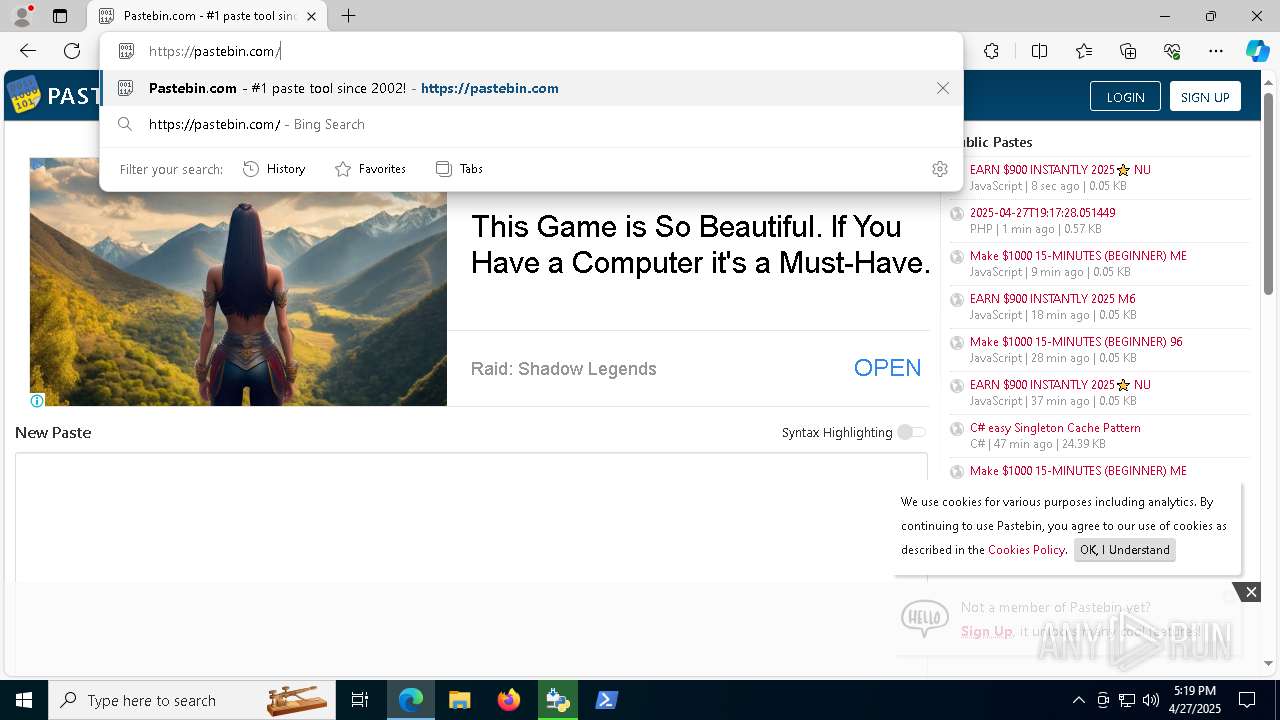The height and width of the screenshot is (720, 1280).
Task: Open File Explorer from taskbar
Action: (x=460, y=700)
